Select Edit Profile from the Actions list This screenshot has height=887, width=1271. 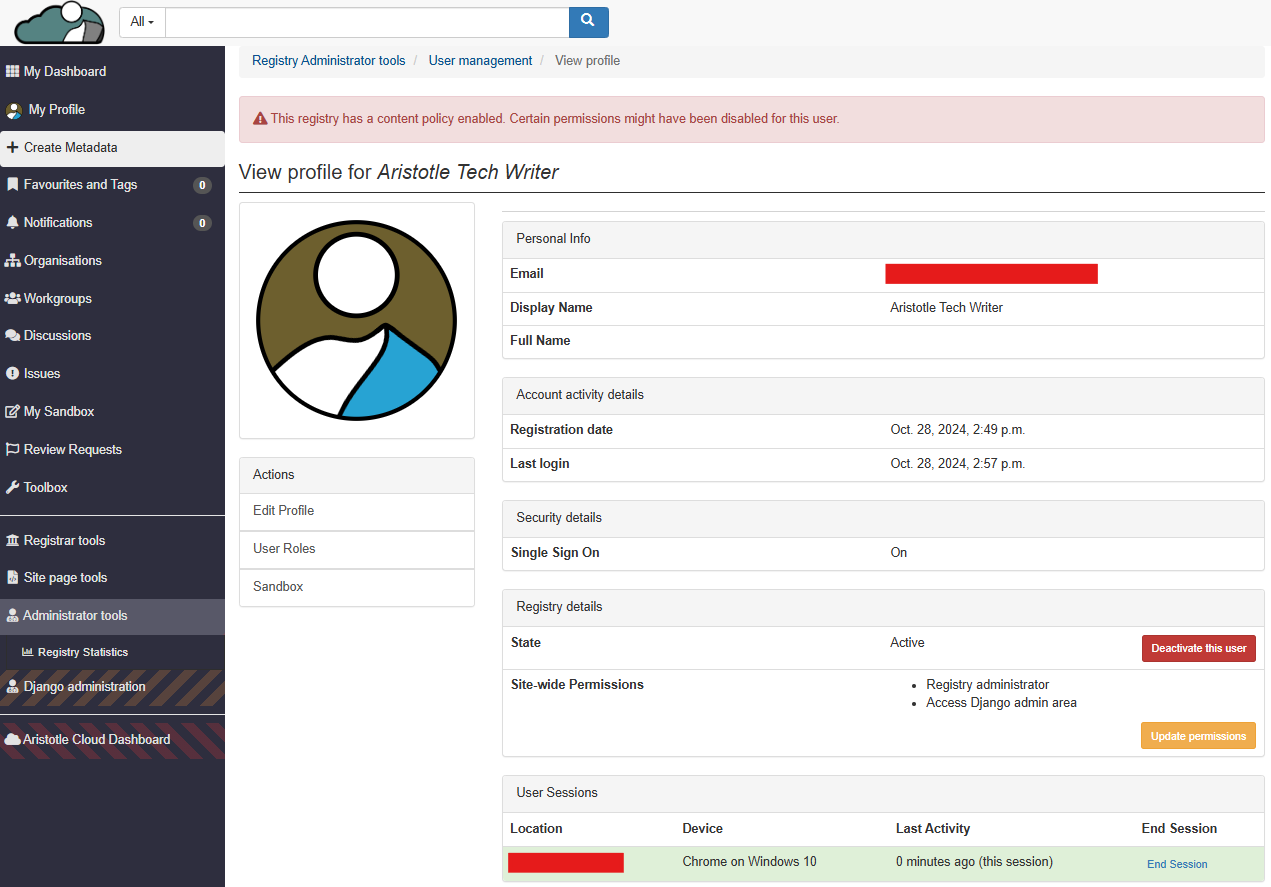coord(284,511)
